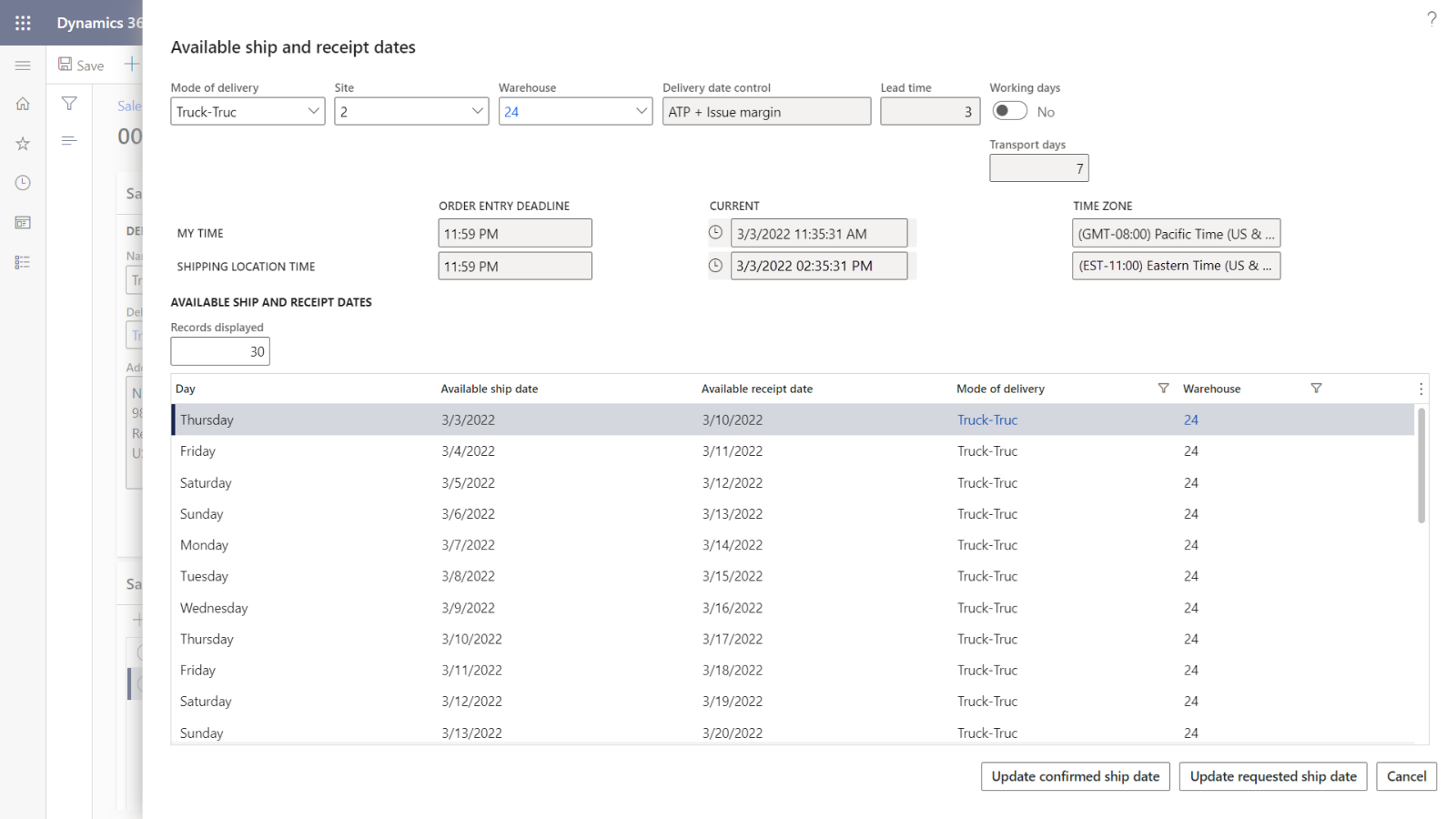Open Truck-Truc link in selected row
Image resolution: width=1456 pixels, height=819 pixels.
[987, 420]
